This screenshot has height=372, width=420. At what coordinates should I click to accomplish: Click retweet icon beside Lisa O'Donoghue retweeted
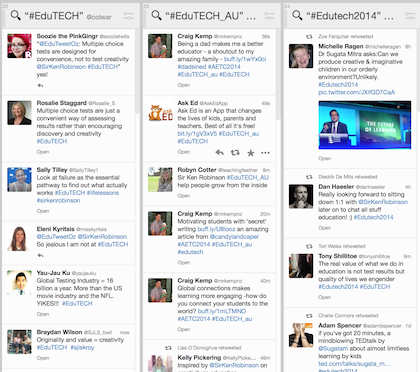click(x=169, y=348)
